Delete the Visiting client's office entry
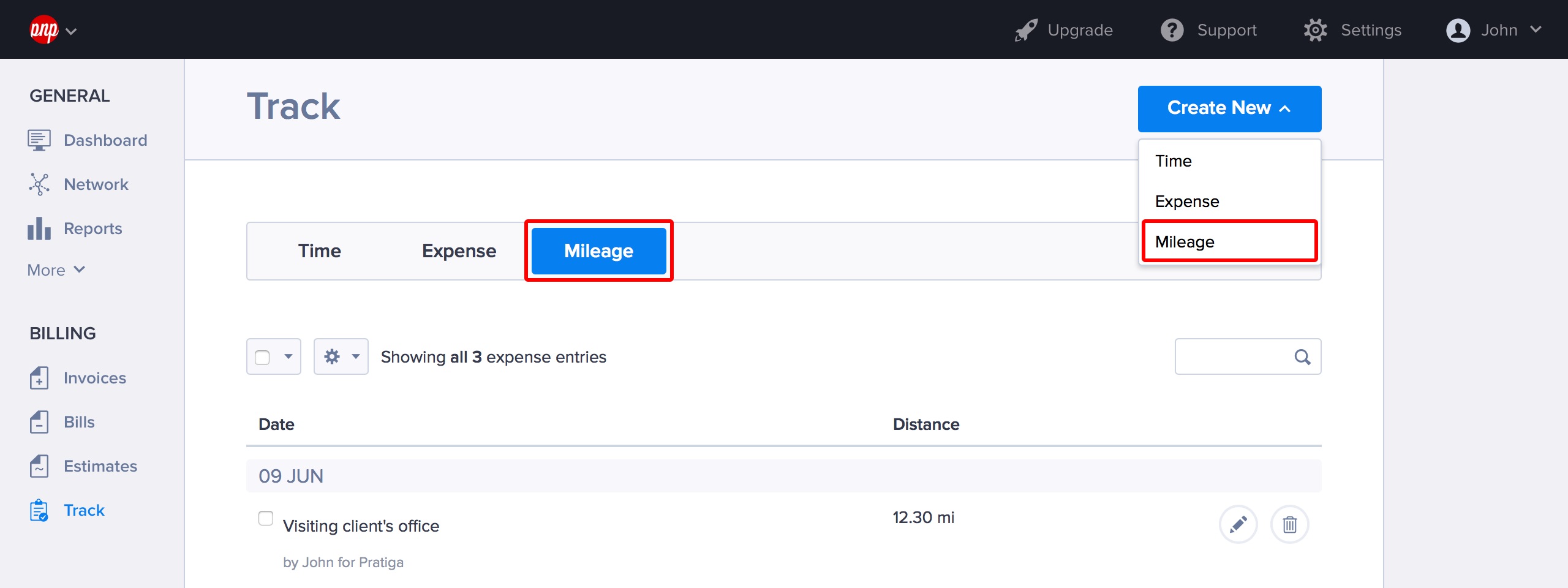1568x588 pixels. click(1289, 524)
